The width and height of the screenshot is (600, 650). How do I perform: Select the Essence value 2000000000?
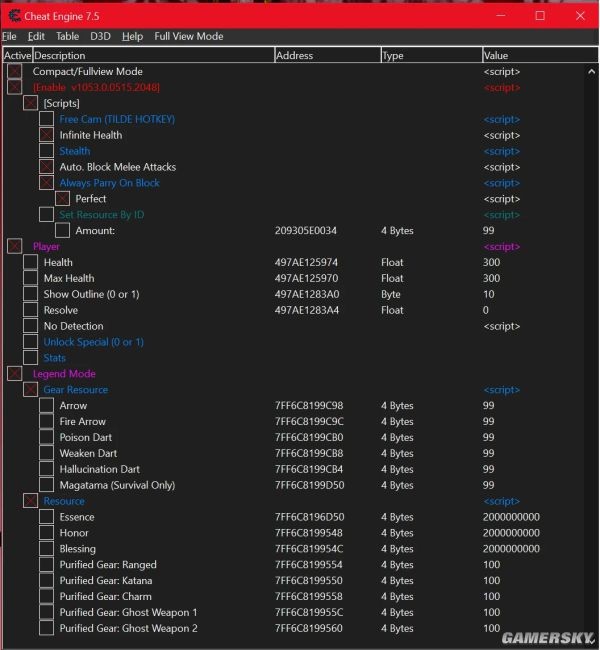[511, 517]
